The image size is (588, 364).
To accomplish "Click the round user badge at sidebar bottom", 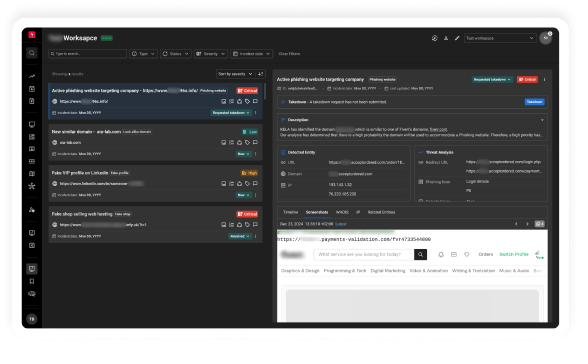I will (x=32, y=319).
